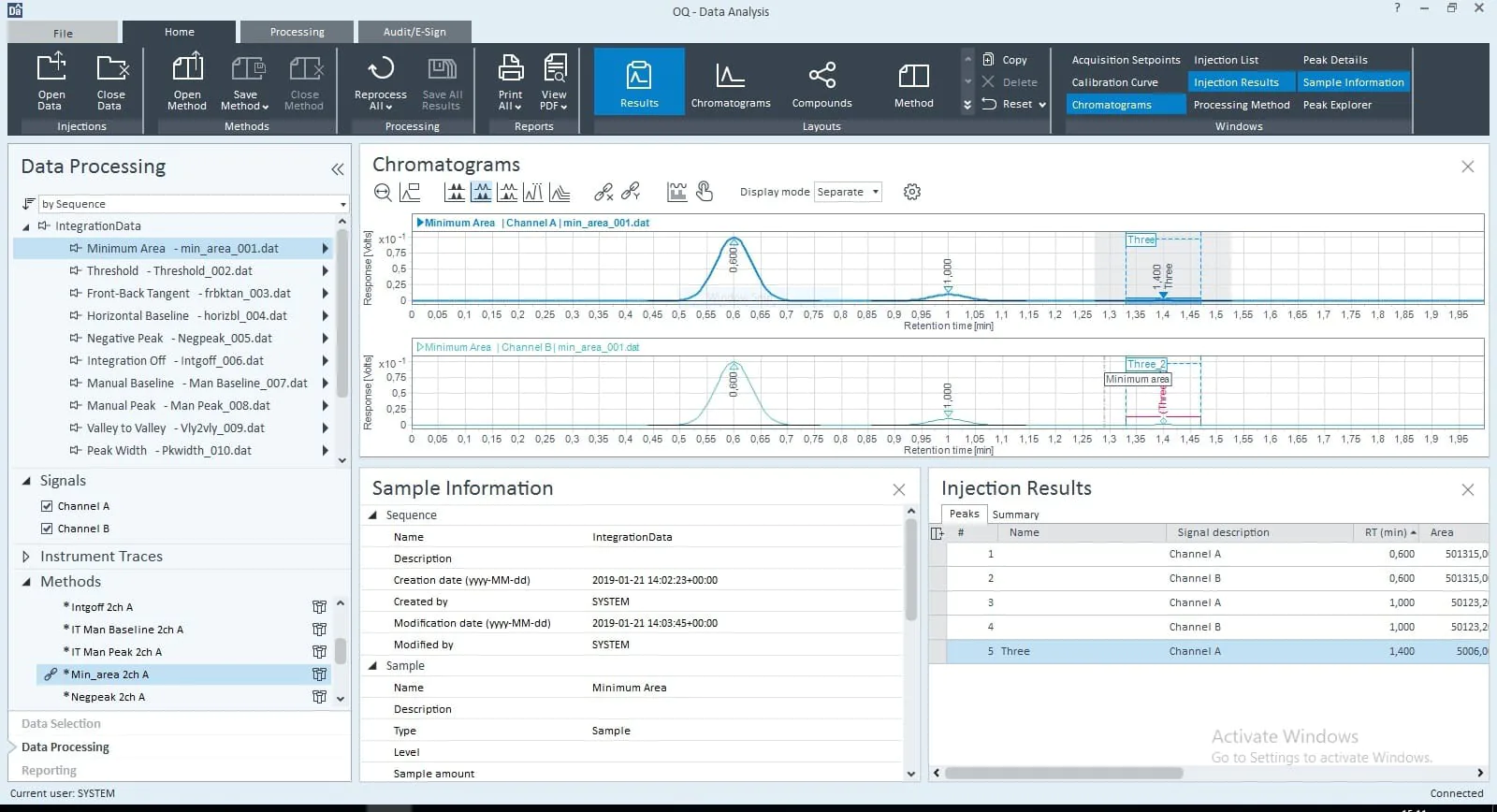The image size is (1497, 812).
Task: Collapse the Methods section
Action: pos(26,582)
